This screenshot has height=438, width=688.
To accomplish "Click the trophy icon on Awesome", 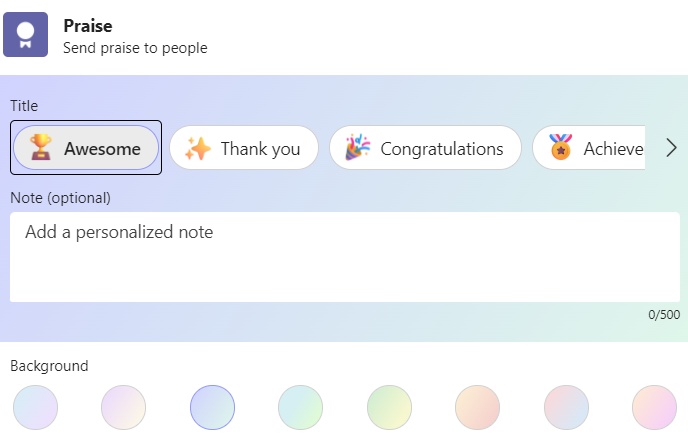I will pos(40,147).
